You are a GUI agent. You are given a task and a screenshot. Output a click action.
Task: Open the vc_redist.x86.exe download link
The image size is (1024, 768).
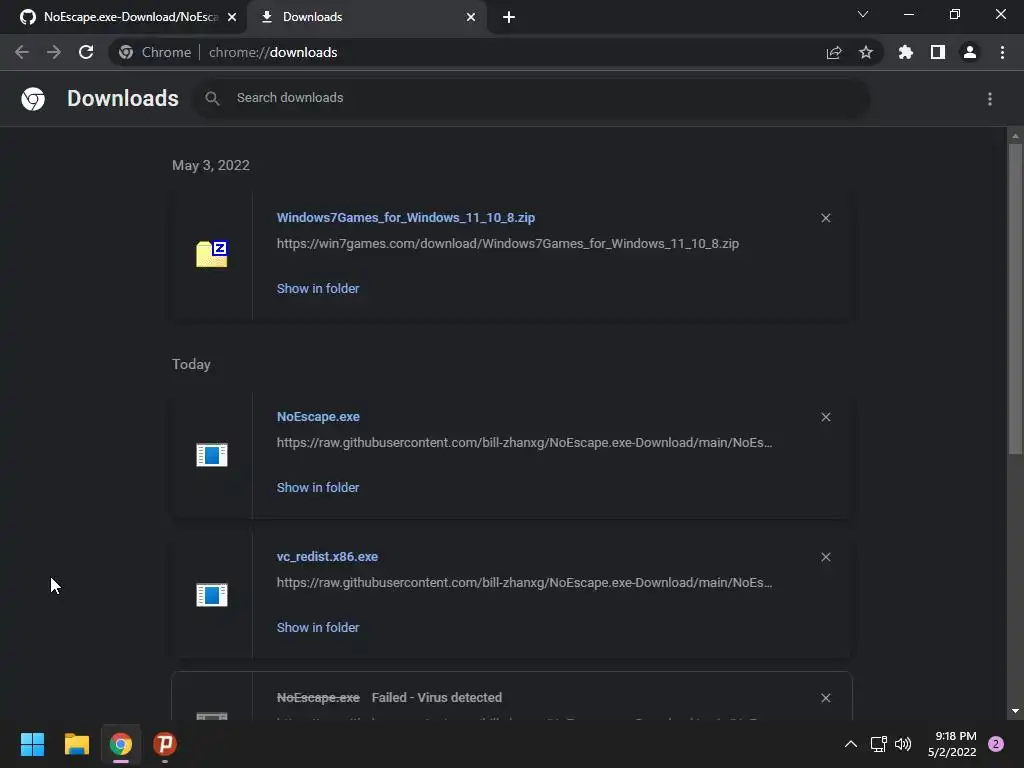click(327, 556)
